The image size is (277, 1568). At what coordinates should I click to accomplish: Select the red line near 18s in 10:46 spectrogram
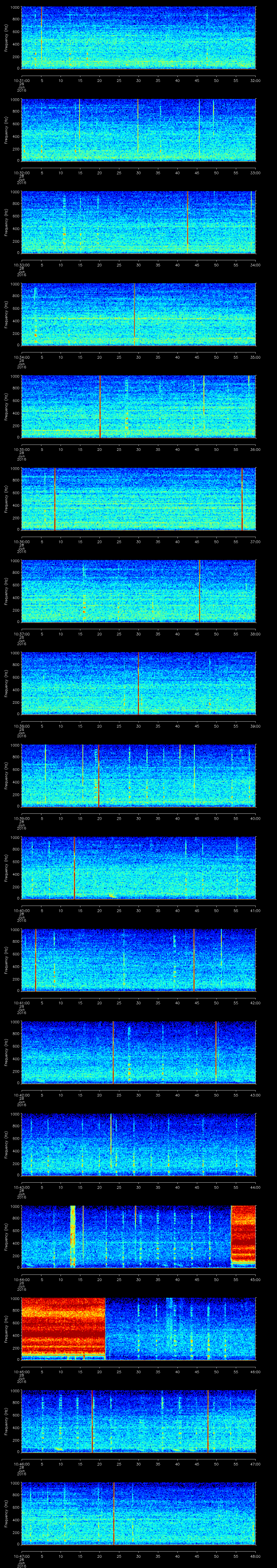point(93,1421)
